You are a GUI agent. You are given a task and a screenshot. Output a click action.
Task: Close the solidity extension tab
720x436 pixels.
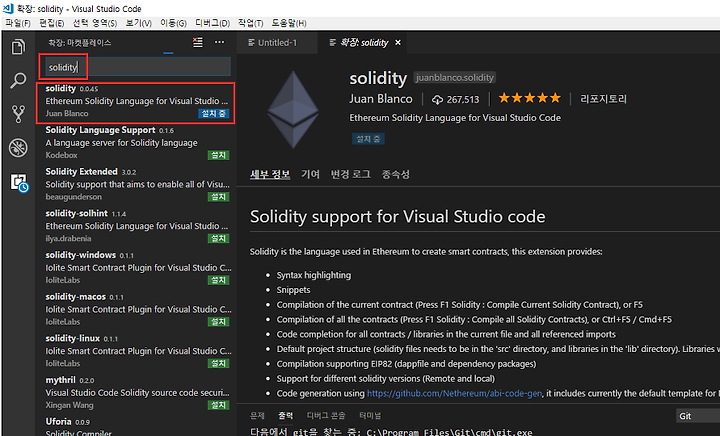tap(398, 43)
